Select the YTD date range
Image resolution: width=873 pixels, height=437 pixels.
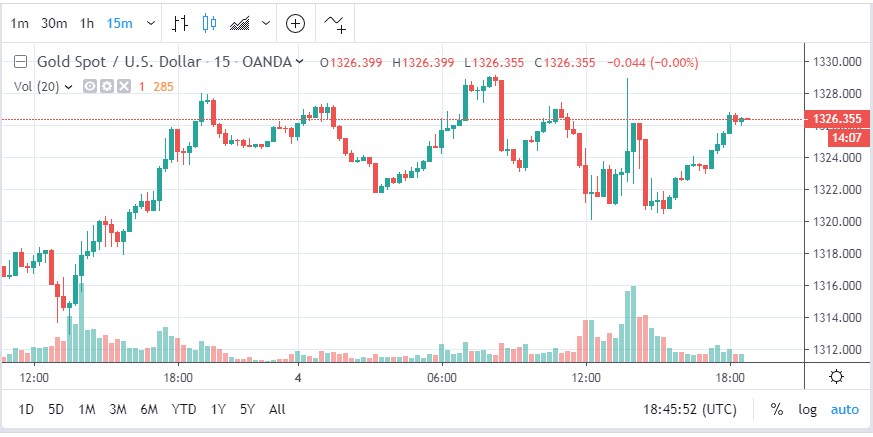point(184,410)
